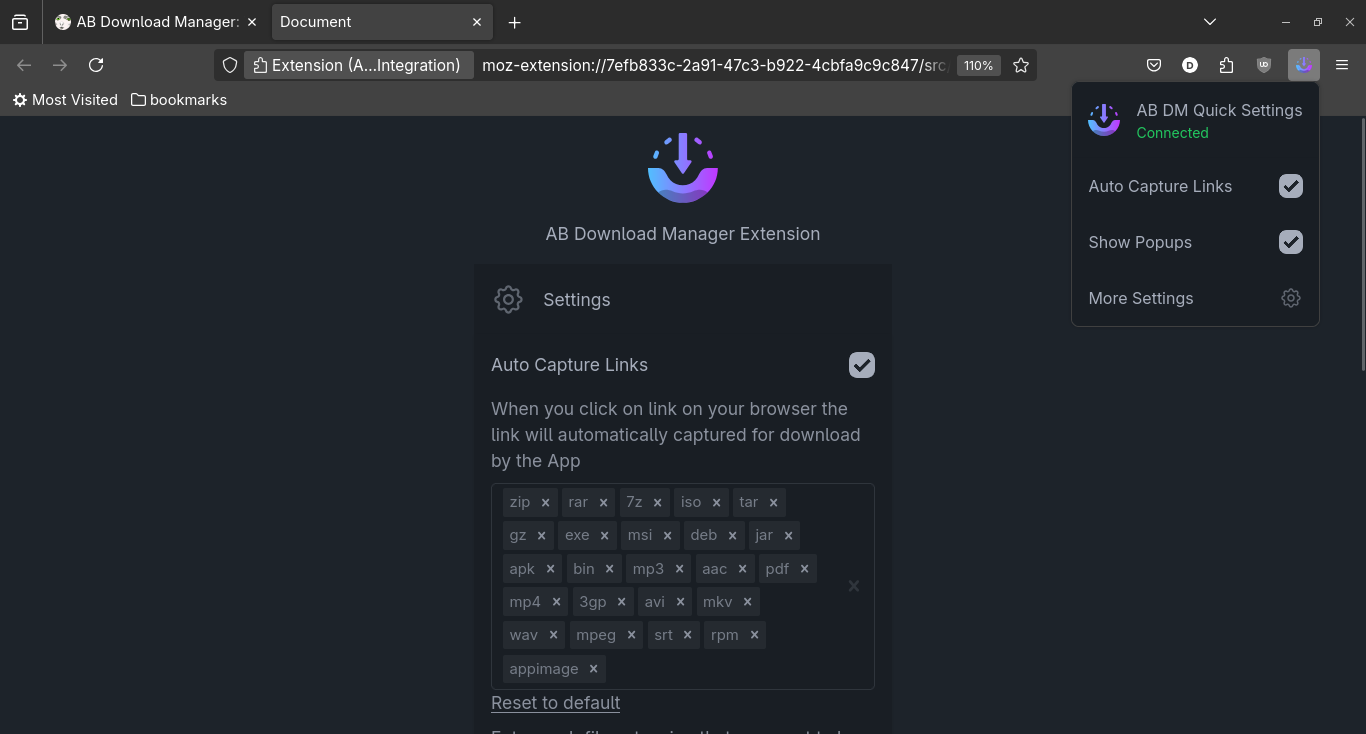1366x734 pixels.
Task: Click the address bar URL field
Action: coord(714,65)
